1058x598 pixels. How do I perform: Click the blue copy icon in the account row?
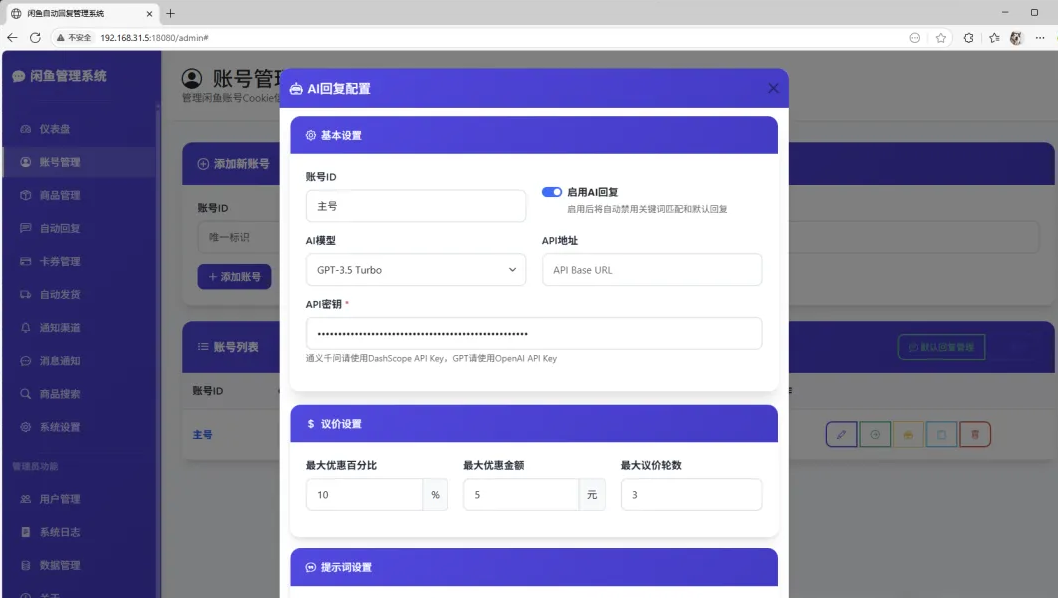[941, 434]
